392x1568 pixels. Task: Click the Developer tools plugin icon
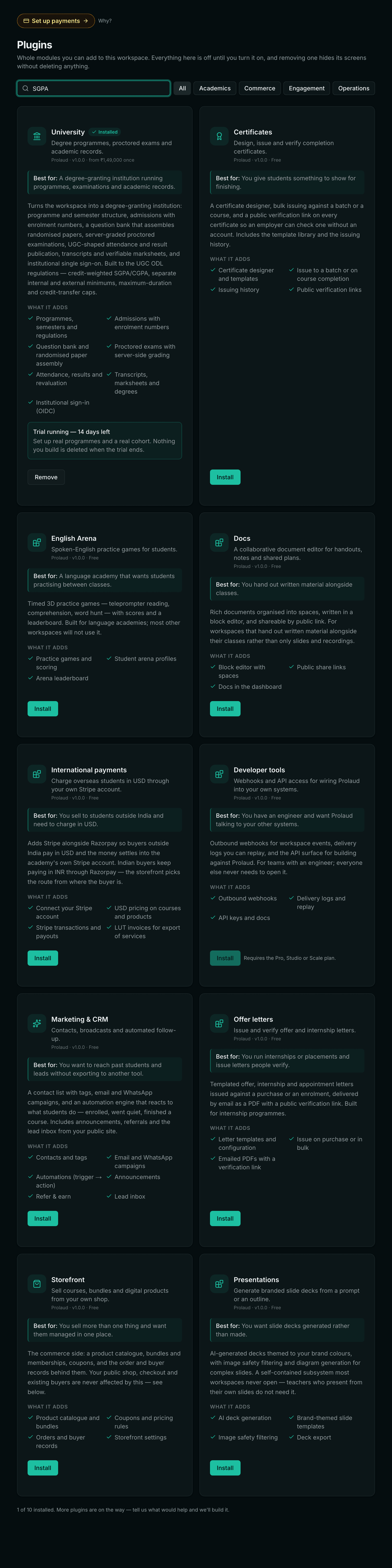pos(219,774)
